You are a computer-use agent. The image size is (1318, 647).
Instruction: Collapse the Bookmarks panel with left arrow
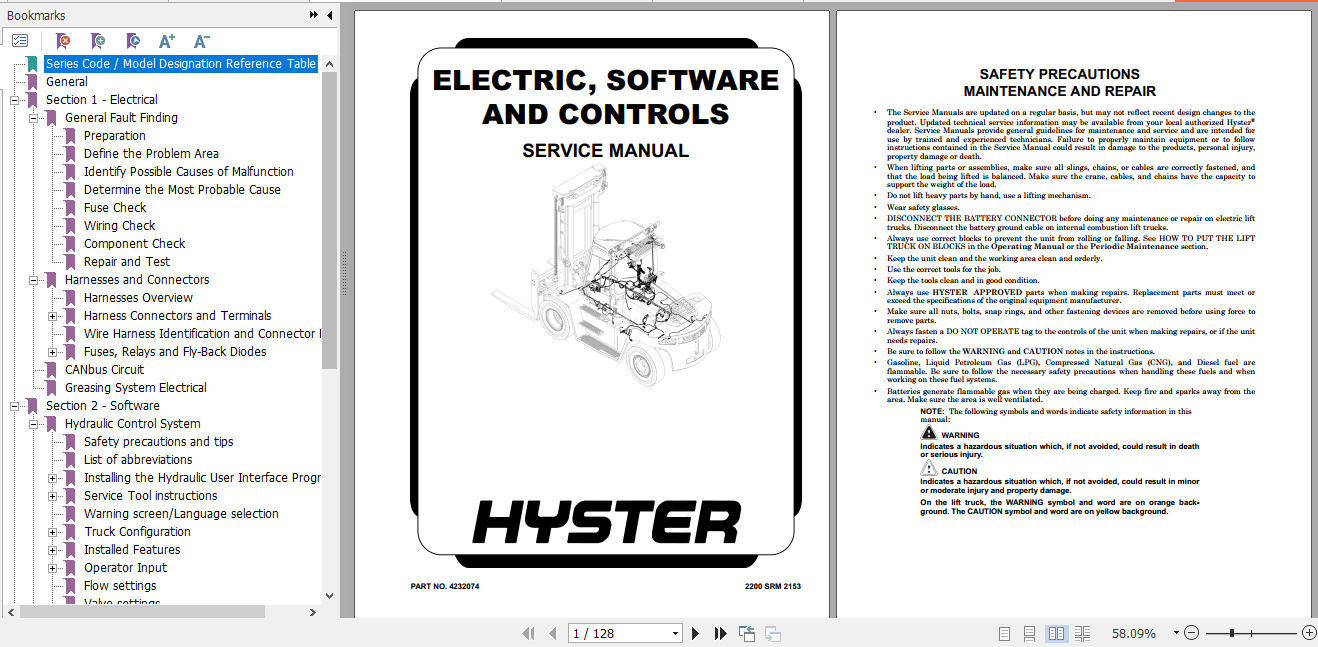tap(328, 15)
